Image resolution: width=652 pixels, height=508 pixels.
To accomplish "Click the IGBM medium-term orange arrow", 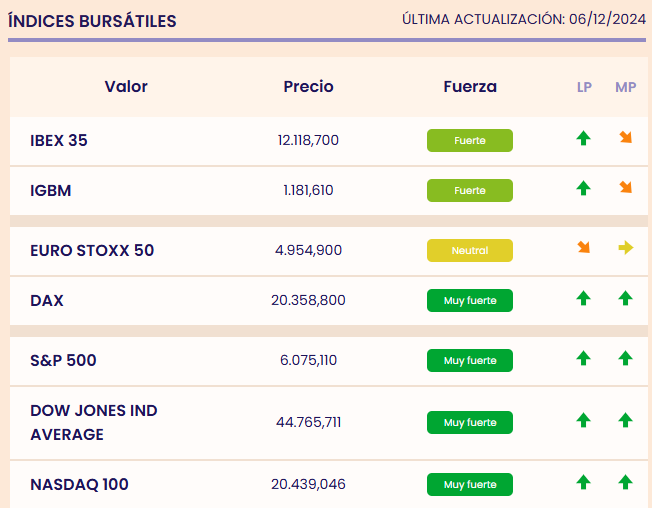I will tap(626, 187).
